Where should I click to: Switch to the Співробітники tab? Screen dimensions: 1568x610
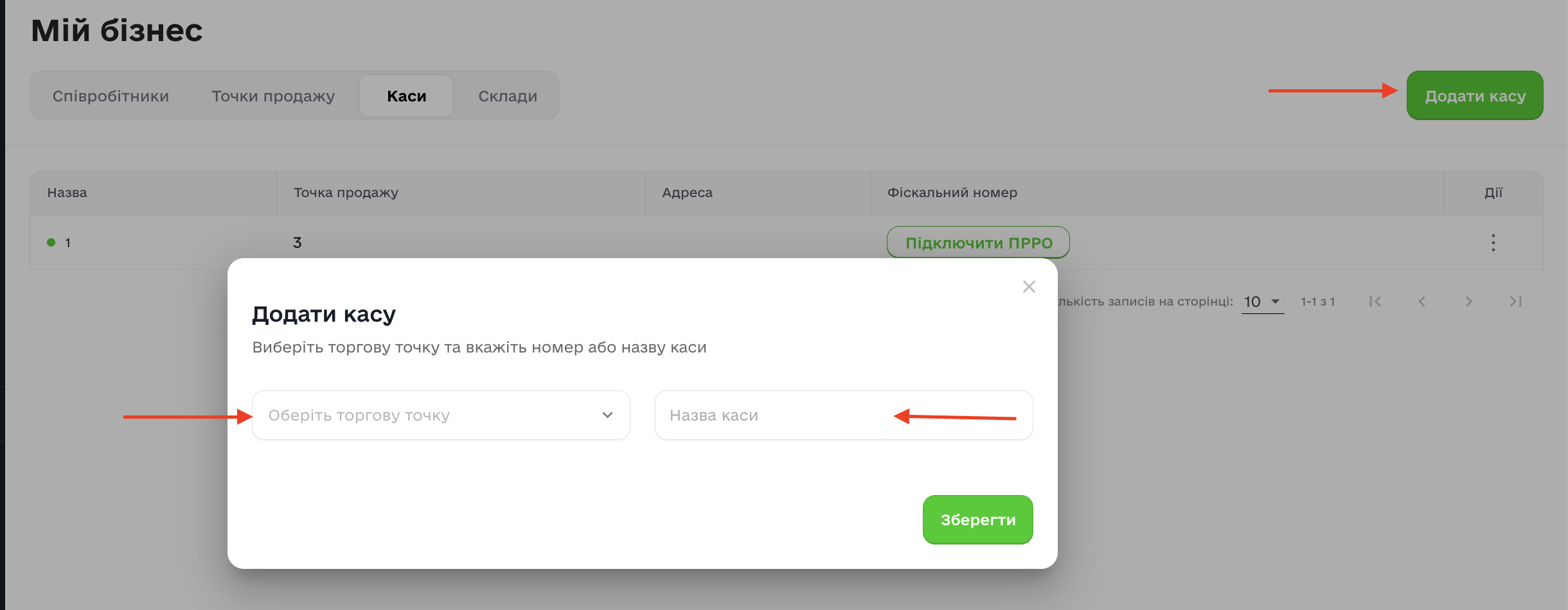pyautogui.click(x=111, y=96)
